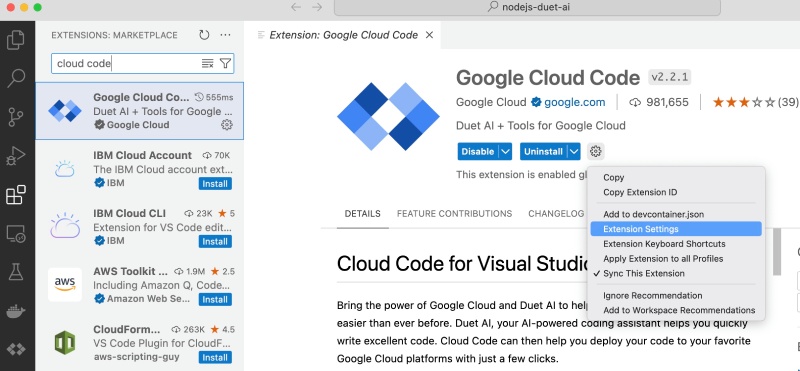Screen dimensions: 800x371
Task: Click the extension details vertical scrollbar
Action: tap(777, 252)
